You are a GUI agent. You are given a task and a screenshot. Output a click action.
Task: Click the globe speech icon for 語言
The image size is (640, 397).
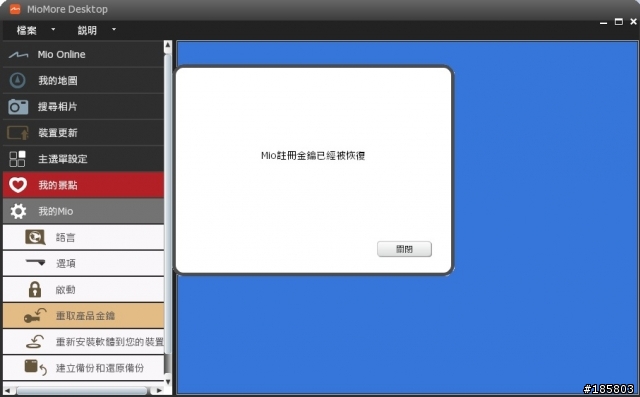click(35, 237)
